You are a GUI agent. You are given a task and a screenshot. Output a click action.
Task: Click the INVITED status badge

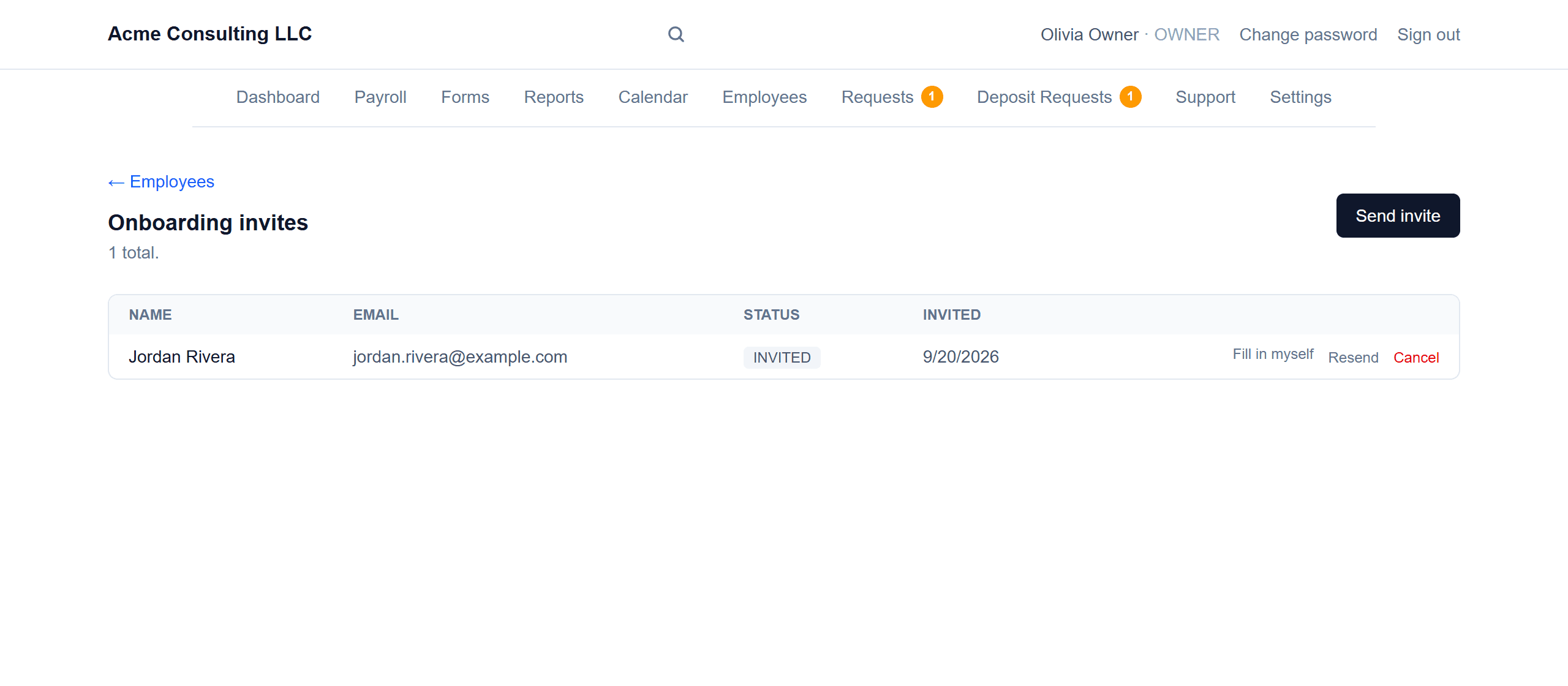(782, 358)
